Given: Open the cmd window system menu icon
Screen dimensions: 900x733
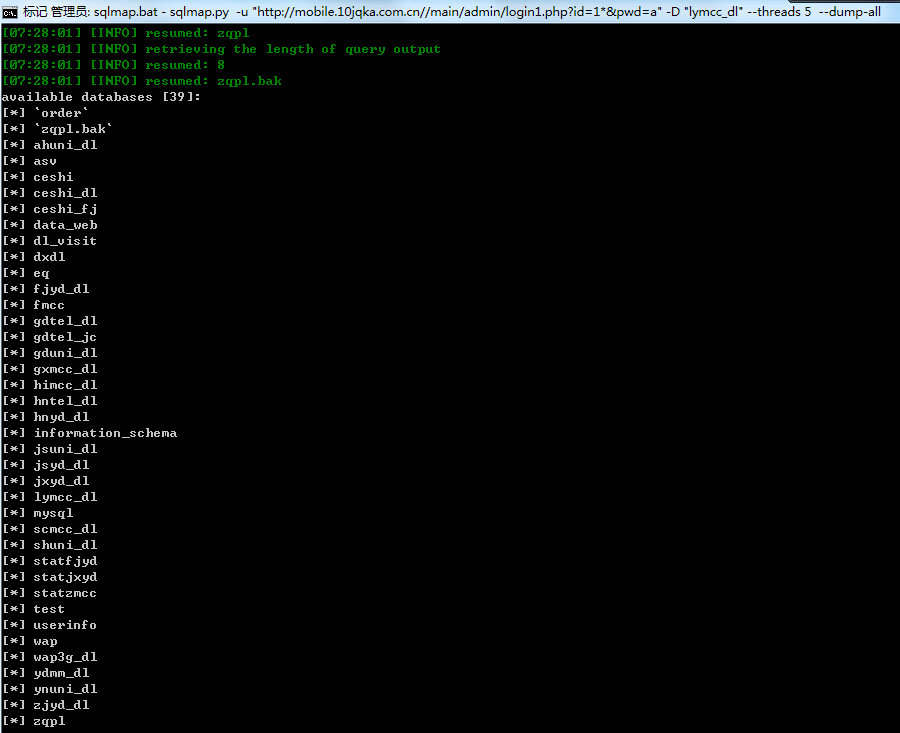Looking at the screenshot, I should click(10, 12).
